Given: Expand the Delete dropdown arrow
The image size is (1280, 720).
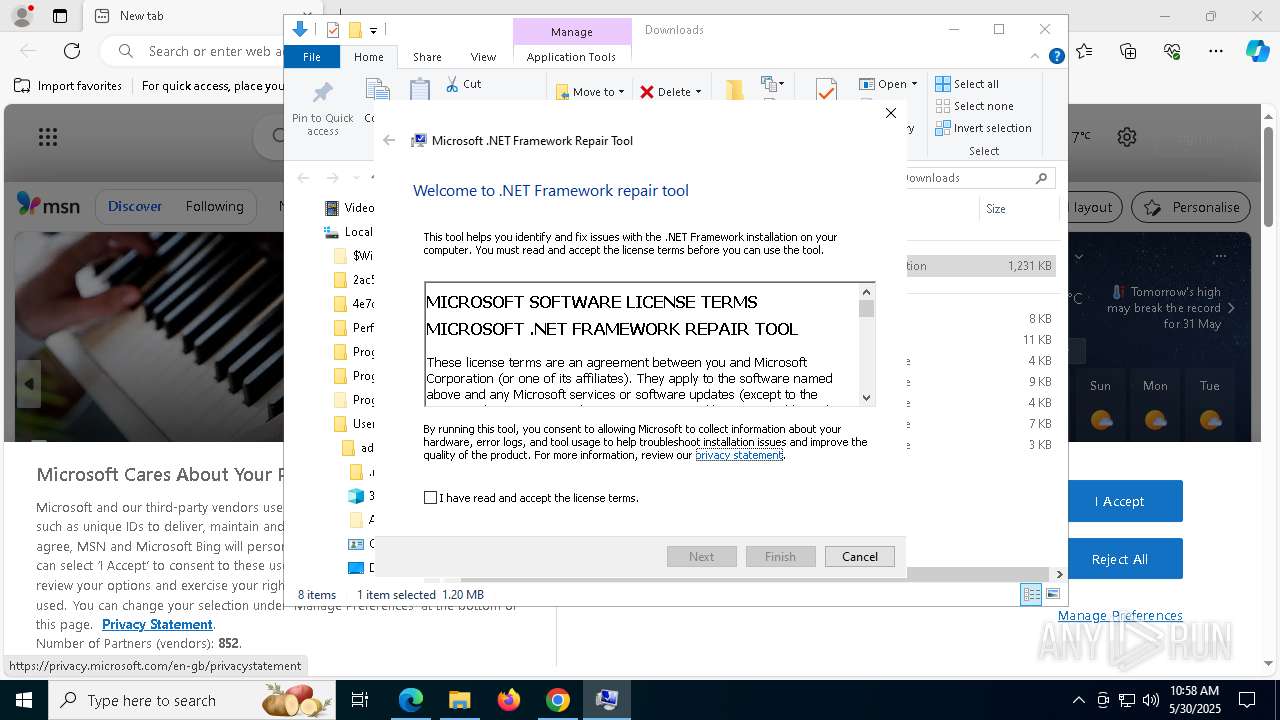Looking at the screenshot, I should (698, 92).
